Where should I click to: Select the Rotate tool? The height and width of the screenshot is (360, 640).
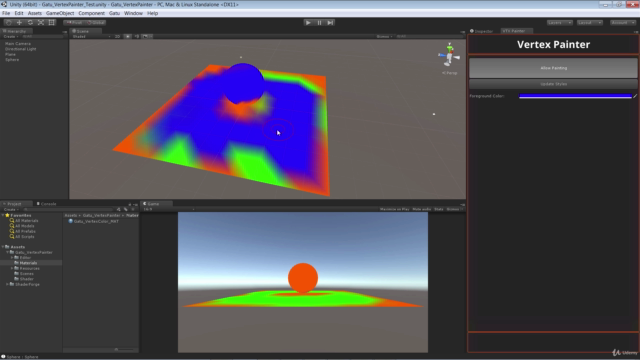point(30,22)
